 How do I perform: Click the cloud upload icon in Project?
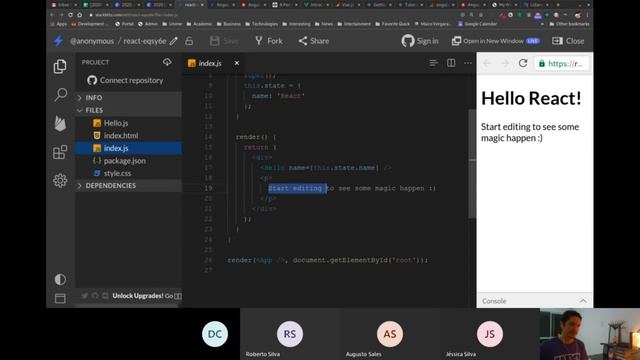[167, 62]
